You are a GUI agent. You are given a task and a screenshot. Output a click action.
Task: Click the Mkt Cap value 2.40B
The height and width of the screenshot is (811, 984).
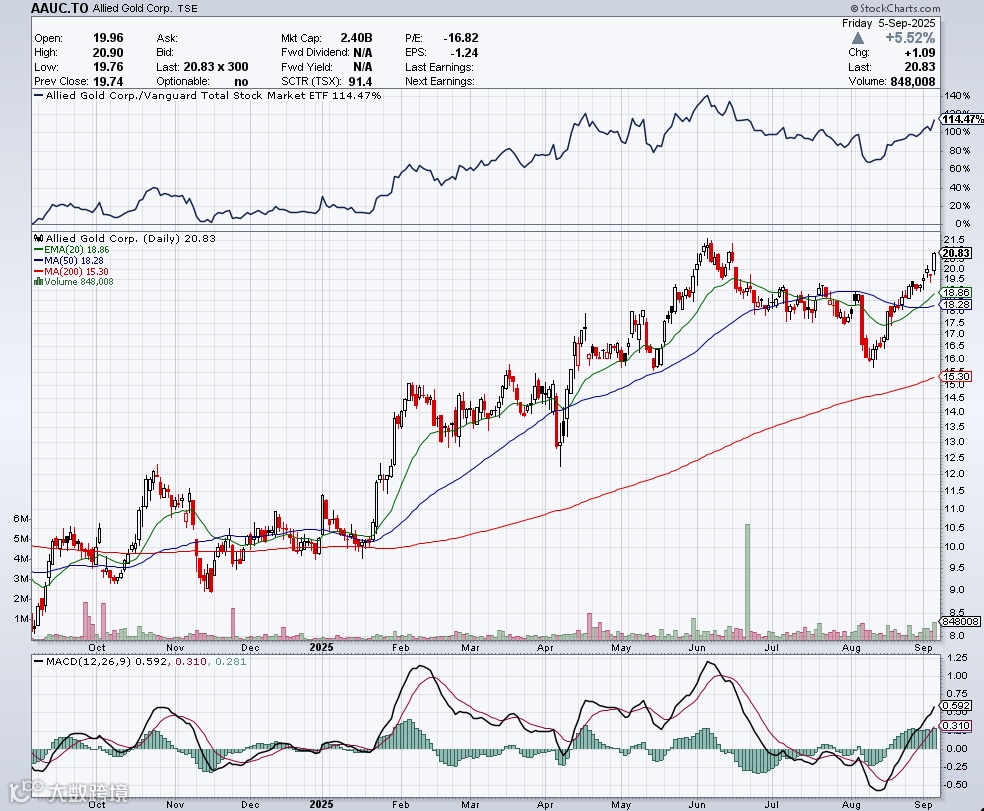pos(356,38)
